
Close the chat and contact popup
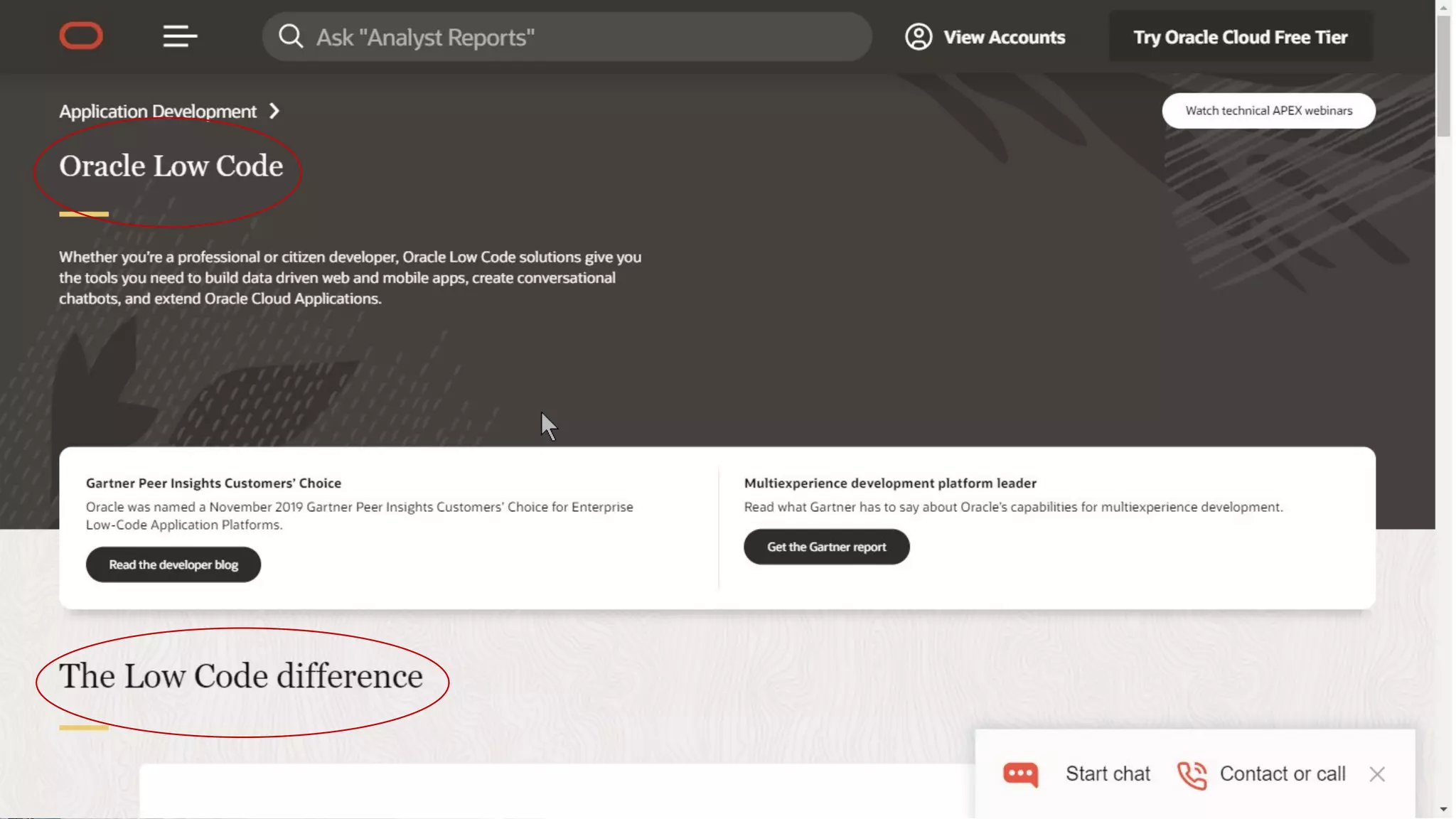click(1377, 774)
